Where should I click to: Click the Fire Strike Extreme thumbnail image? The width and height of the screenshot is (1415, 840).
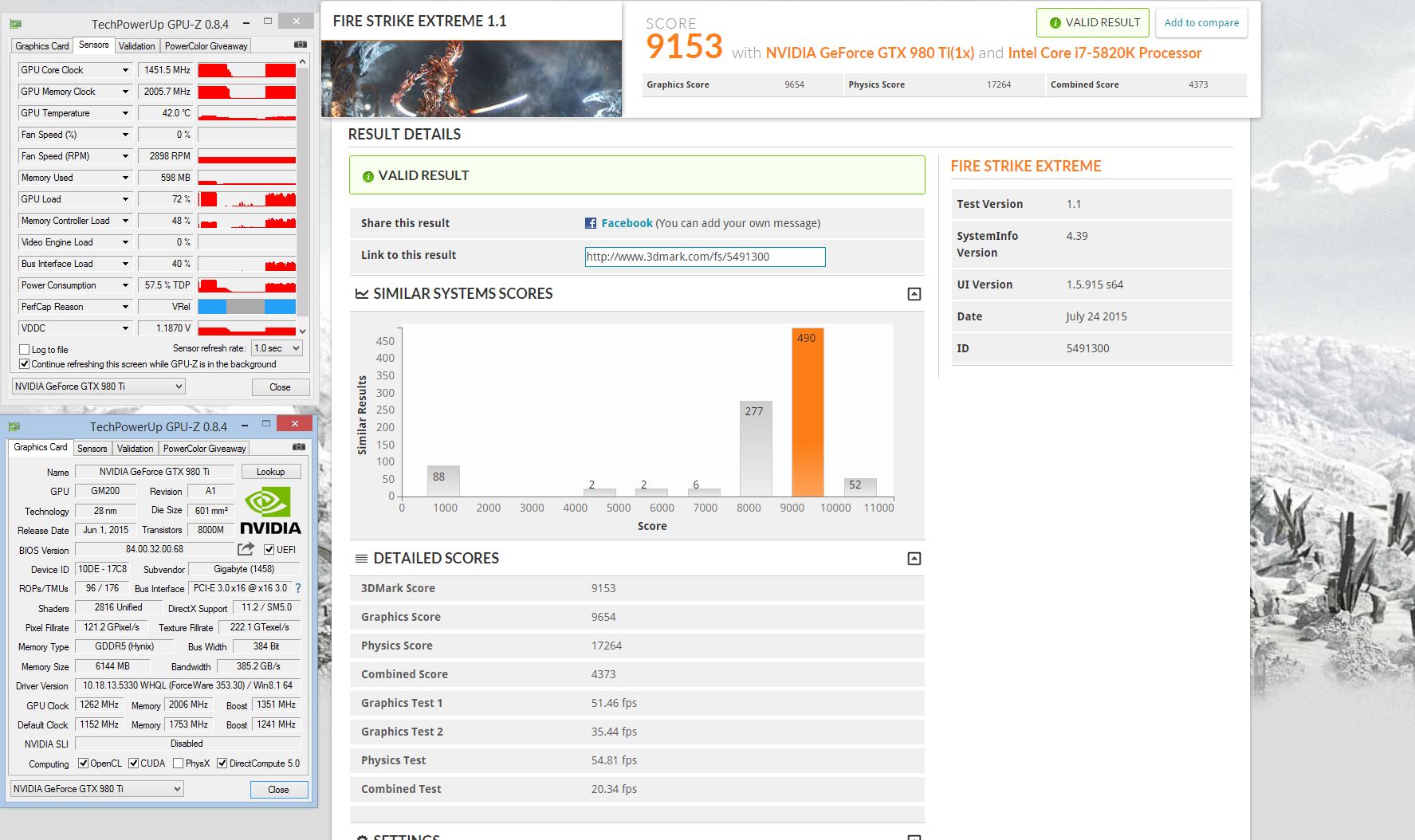[471, 79]
